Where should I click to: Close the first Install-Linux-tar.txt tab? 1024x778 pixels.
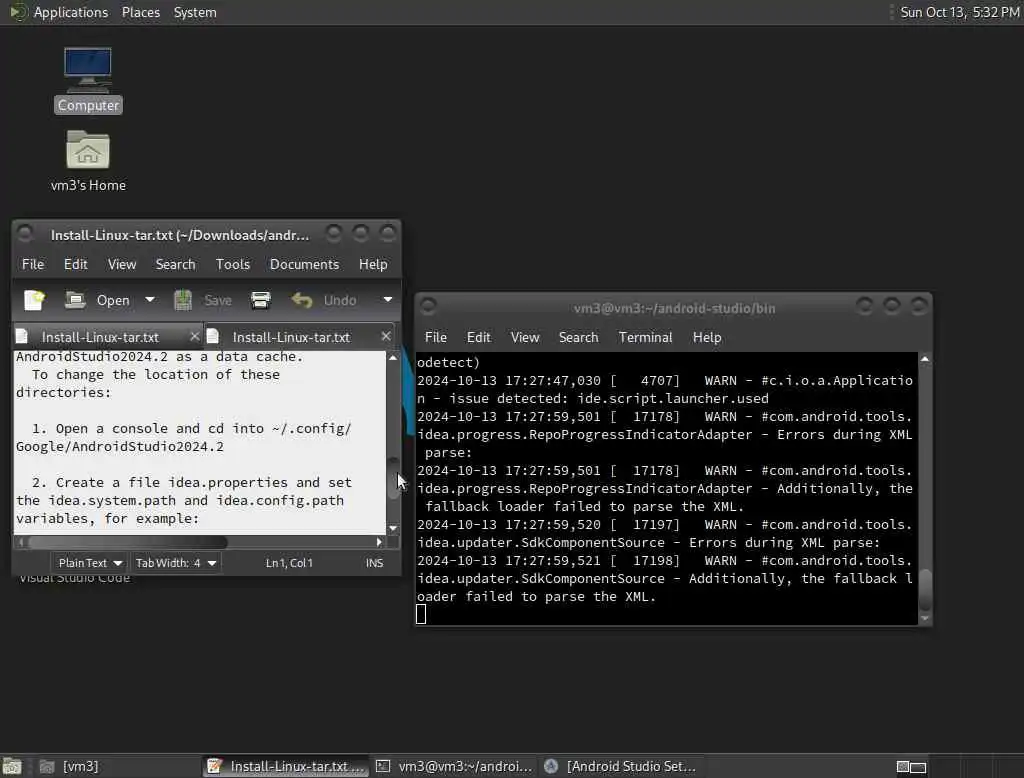coord(194,336)
